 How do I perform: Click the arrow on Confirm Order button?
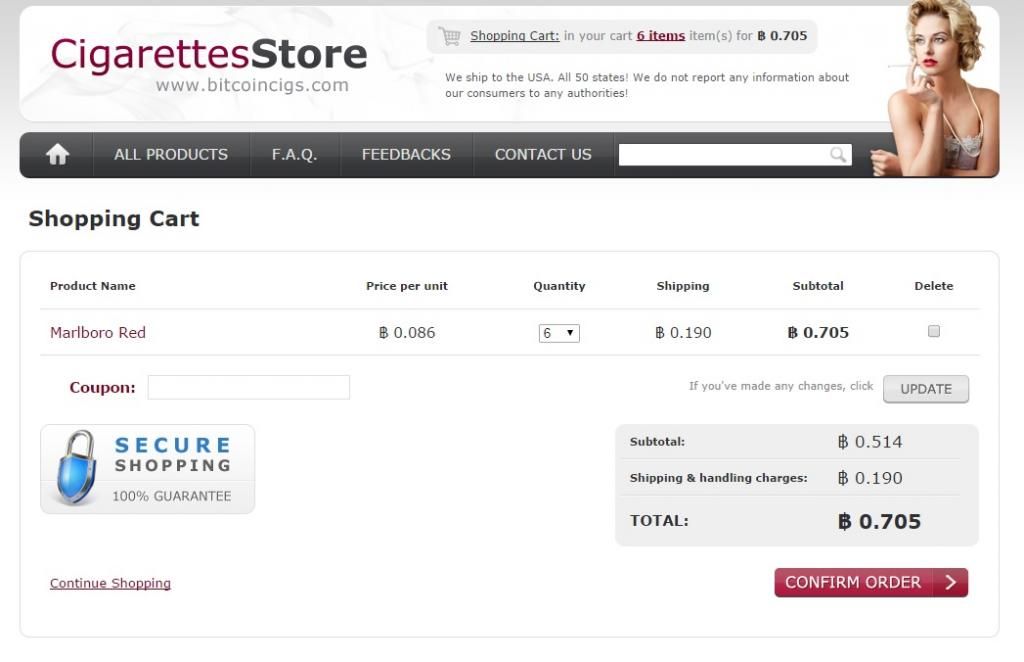(950, 582)
